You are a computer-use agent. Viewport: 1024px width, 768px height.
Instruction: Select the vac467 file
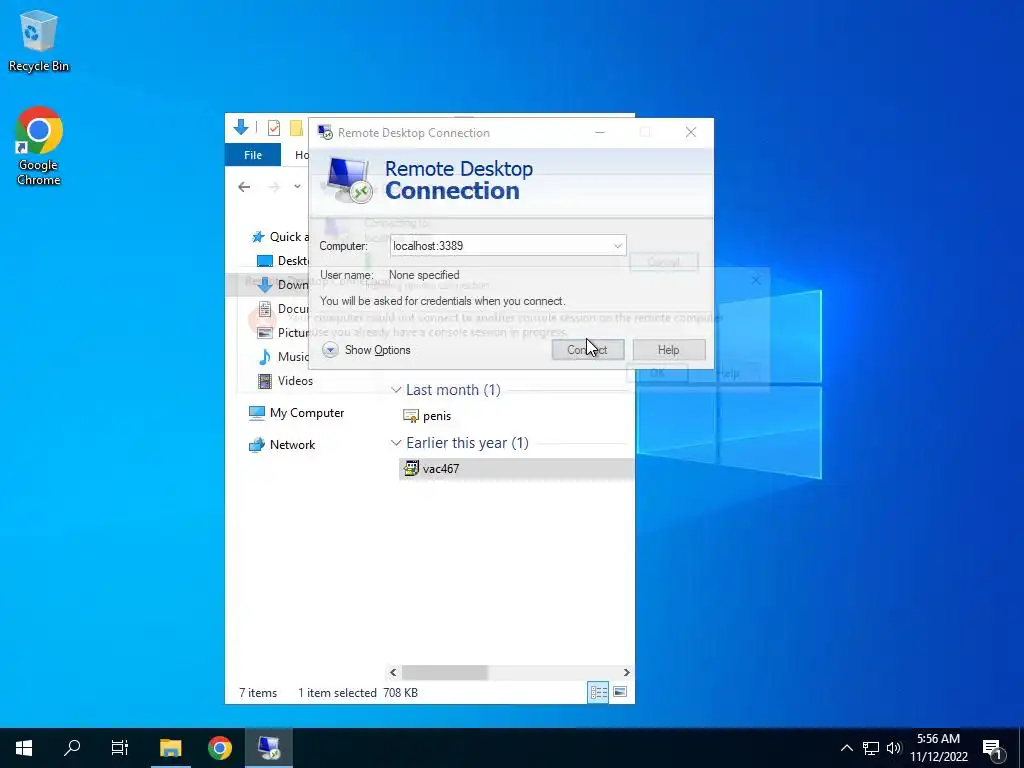(x=516, y=469)
